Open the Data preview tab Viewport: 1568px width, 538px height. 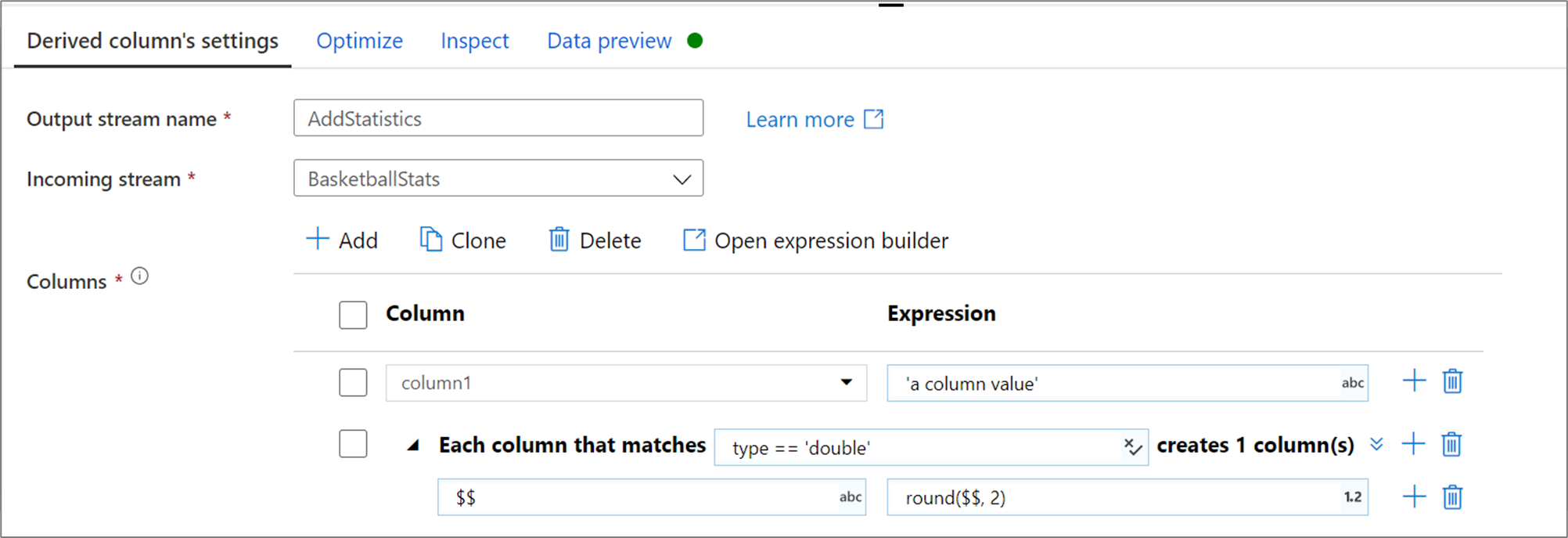[x=609, y=41]
